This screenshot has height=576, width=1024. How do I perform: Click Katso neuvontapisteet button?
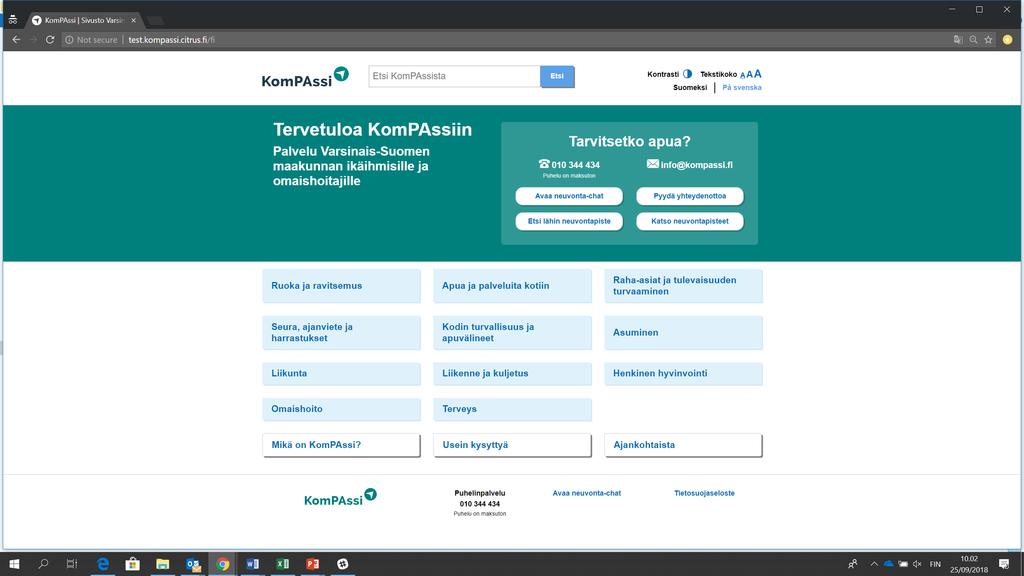click(690, 221)
